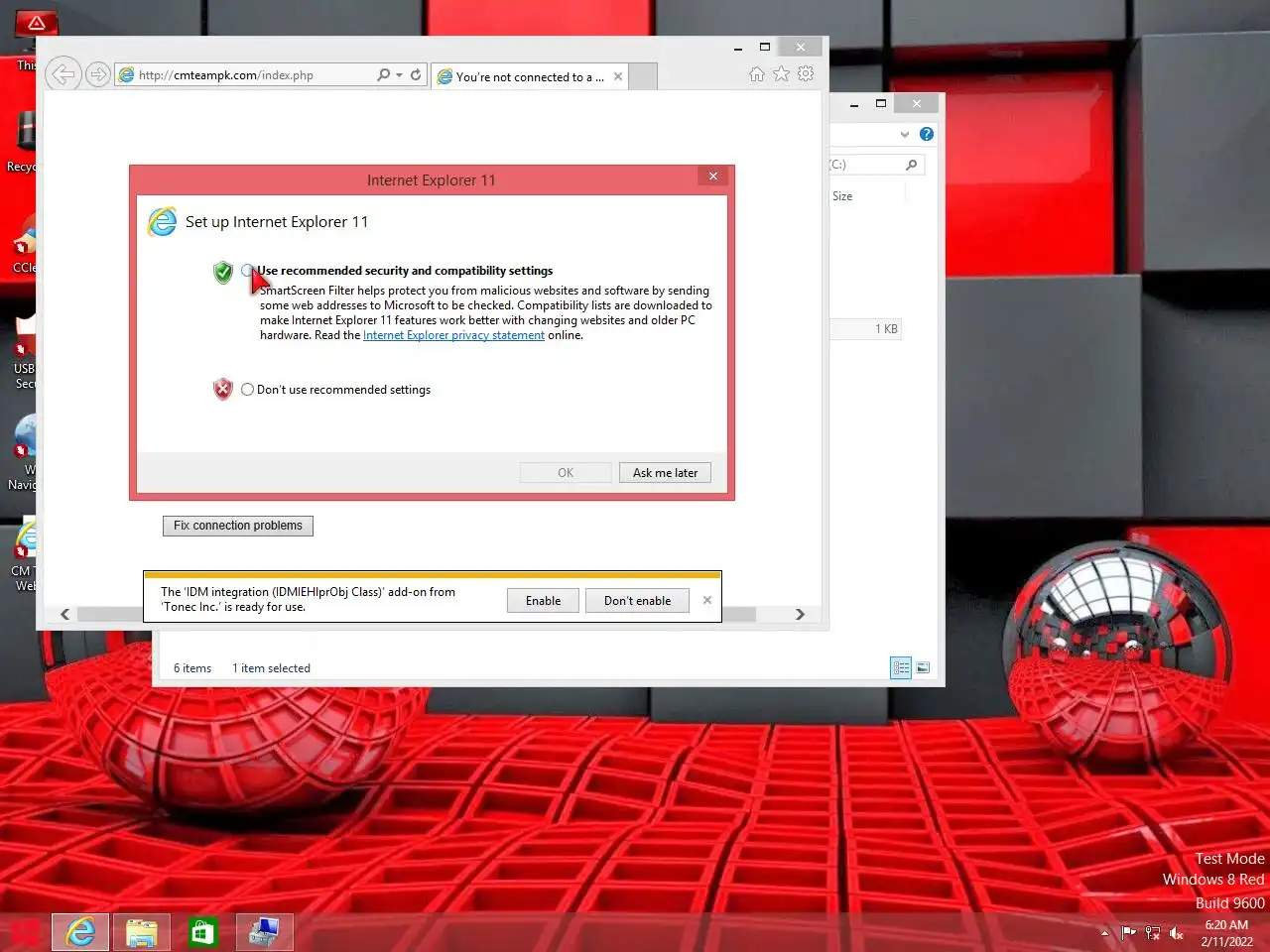1270x952 pixels.
Task: Open the Internet Explorer privacy statement link
Action: coord(453,335)
